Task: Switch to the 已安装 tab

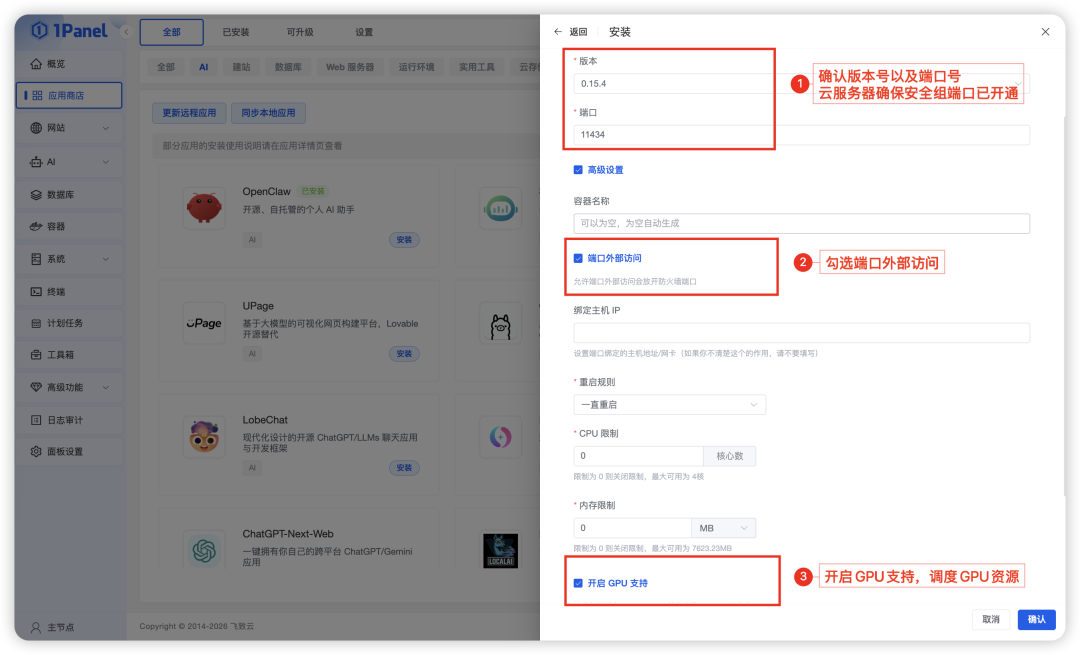Action: click(236, 32)
